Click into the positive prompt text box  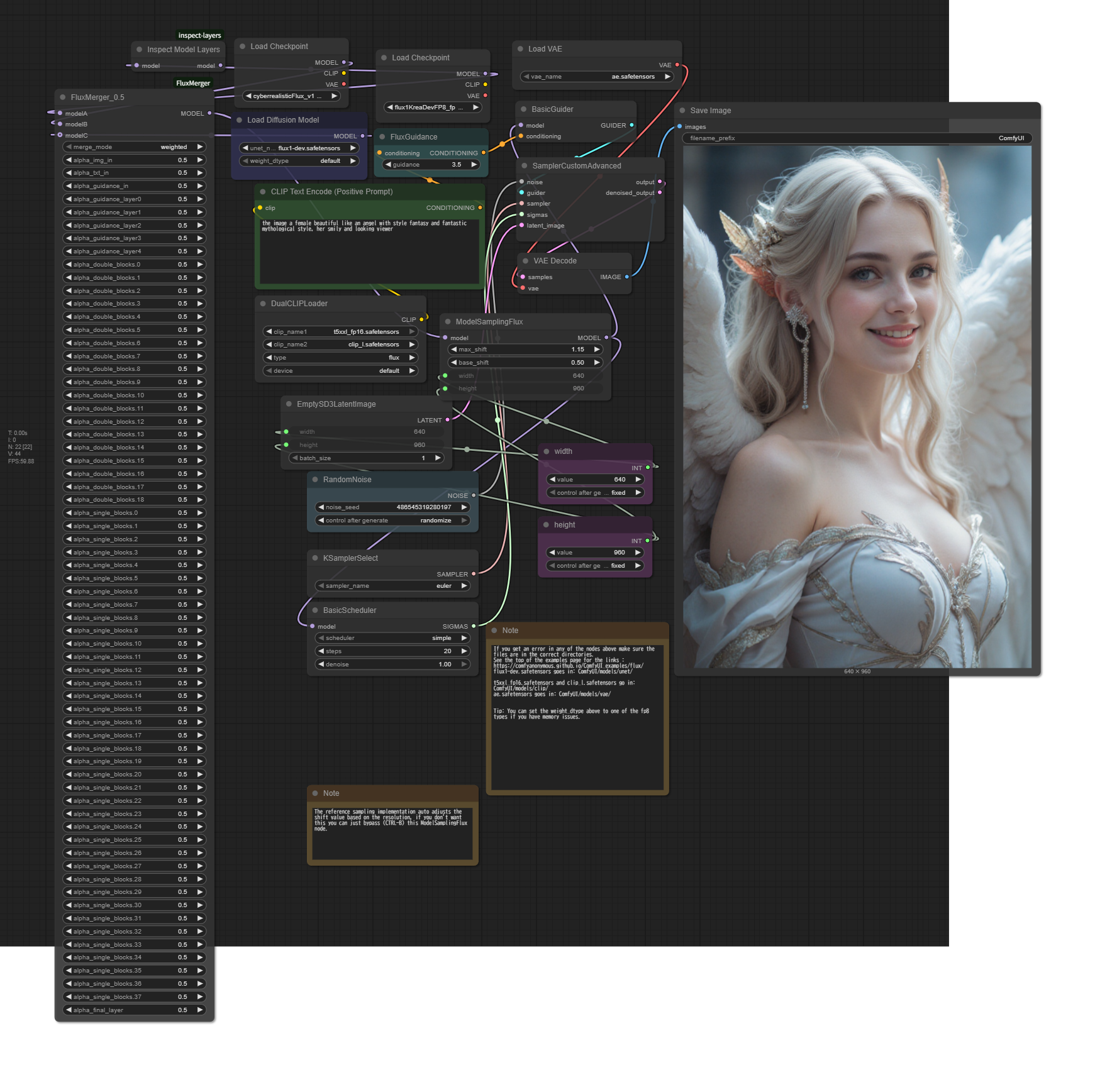pos(369,251)
